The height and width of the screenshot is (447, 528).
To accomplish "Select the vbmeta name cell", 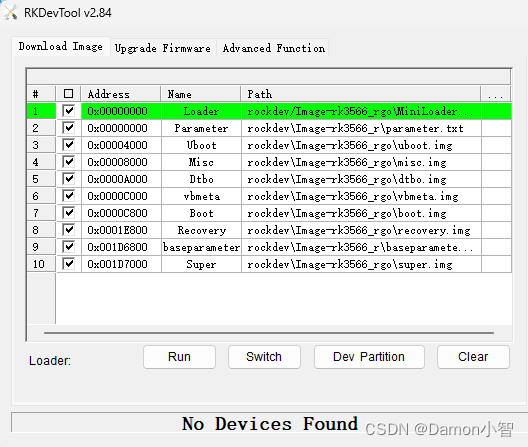I will click(201, 196).
